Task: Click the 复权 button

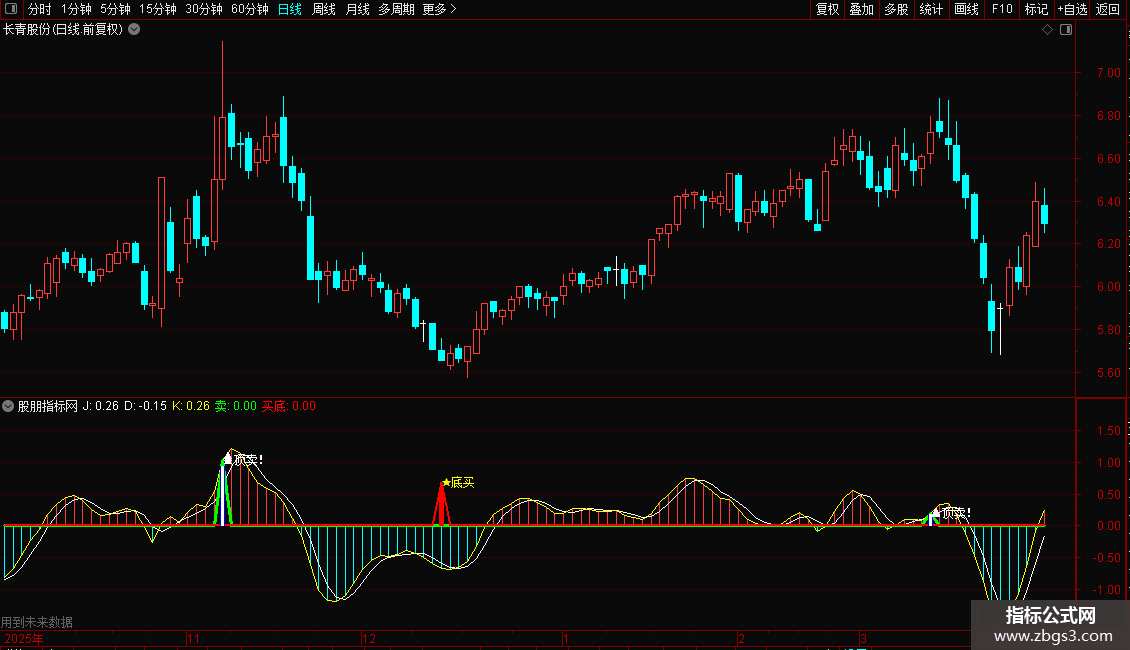Action: tap(827, 9)
